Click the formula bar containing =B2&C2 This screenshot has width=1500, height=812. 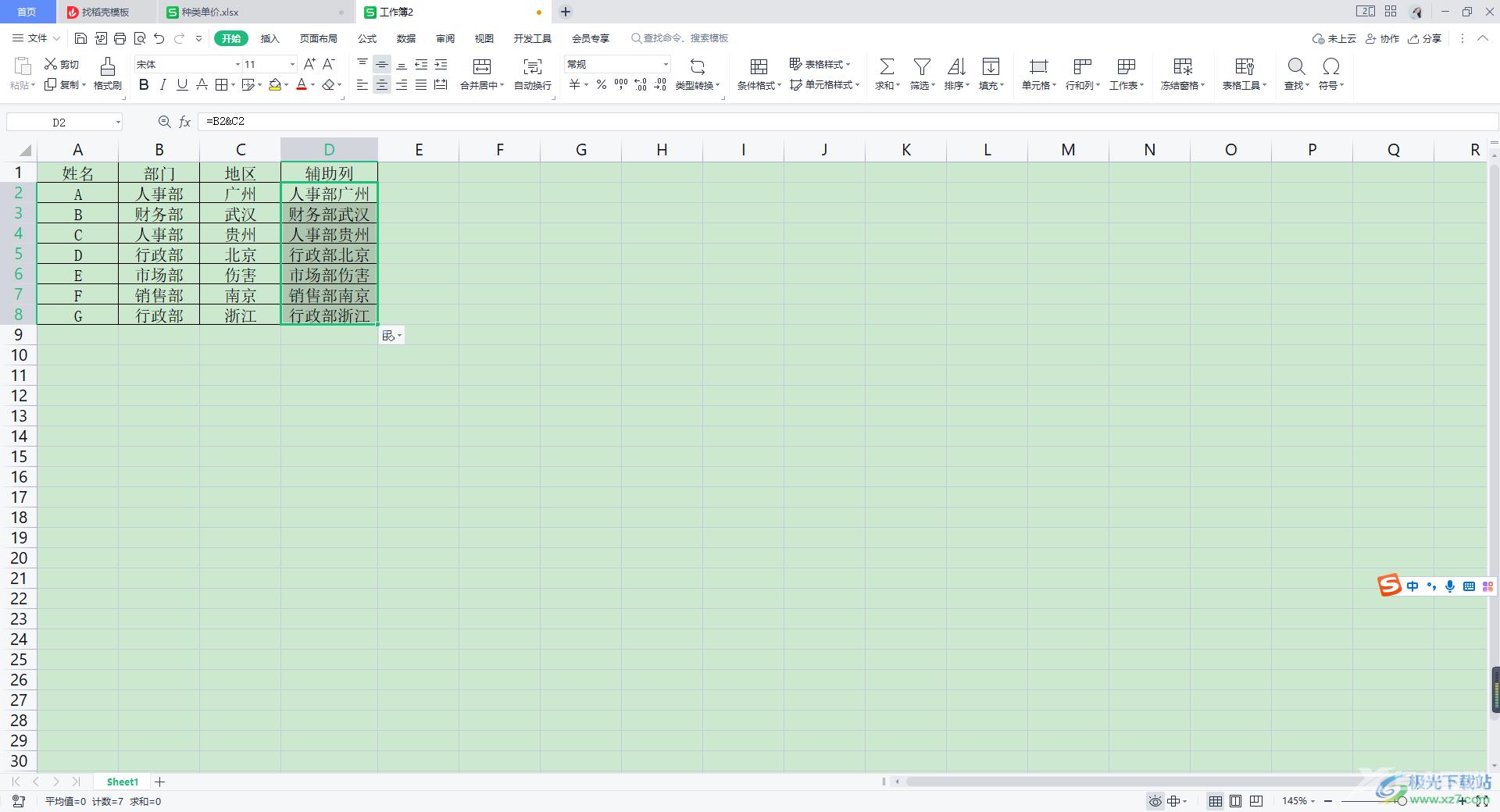click(848, 122)
